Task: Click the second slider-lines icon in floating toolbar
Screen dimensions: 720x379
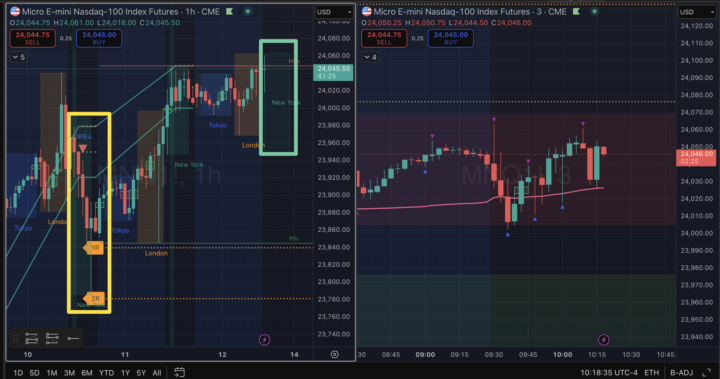Action: pyautogui.click(x=52, y=339)
